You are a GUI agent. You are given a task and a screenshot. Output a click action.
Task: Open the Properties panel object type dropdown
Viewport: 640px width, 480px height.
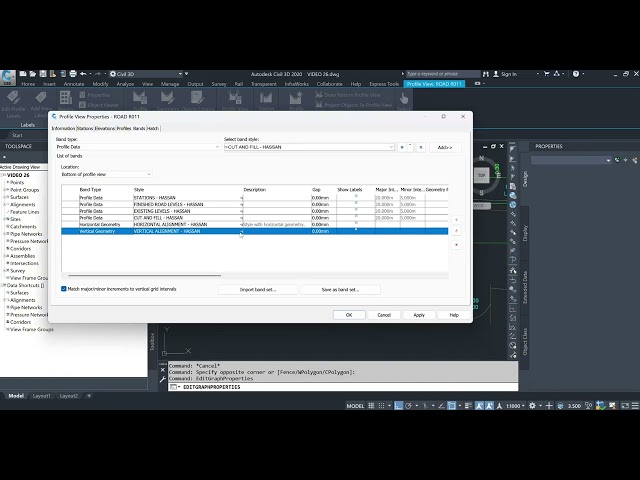tap(571, 160)
